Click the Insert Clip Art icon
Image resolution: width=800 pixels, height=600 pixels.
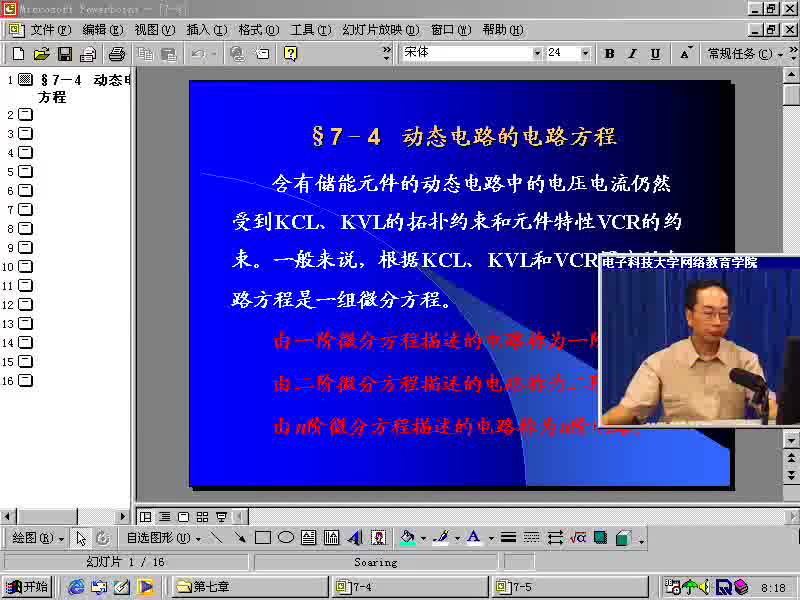[378, 537]
